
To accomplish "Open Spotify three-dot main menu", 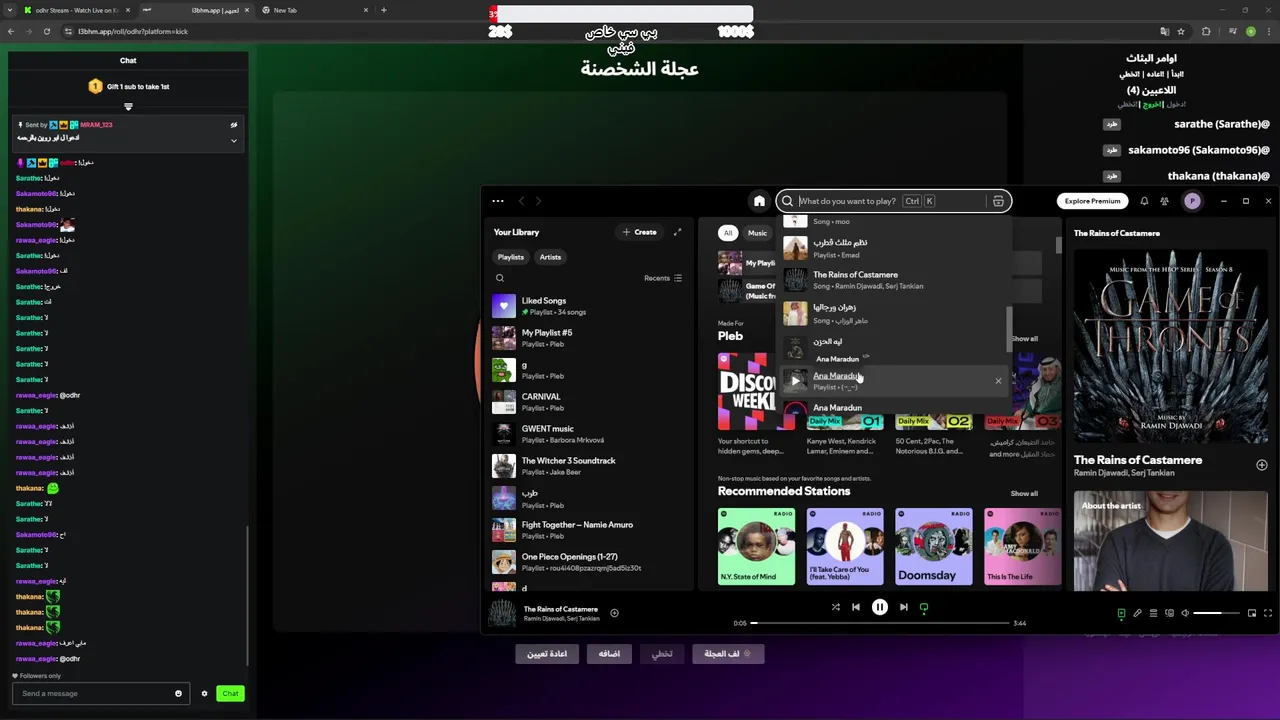I will 498,201.
